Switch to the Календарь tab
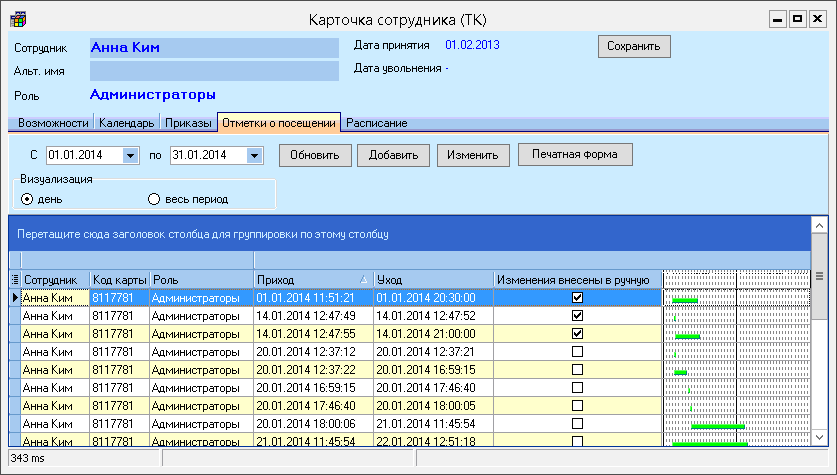This screenshot has height=475, width=837. pos(127,123)
